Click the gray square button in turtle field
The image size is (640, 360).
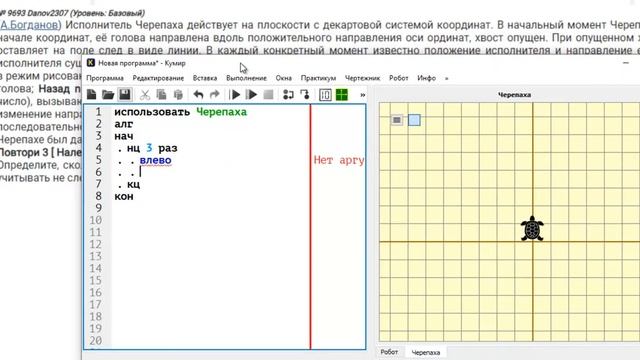397,120
